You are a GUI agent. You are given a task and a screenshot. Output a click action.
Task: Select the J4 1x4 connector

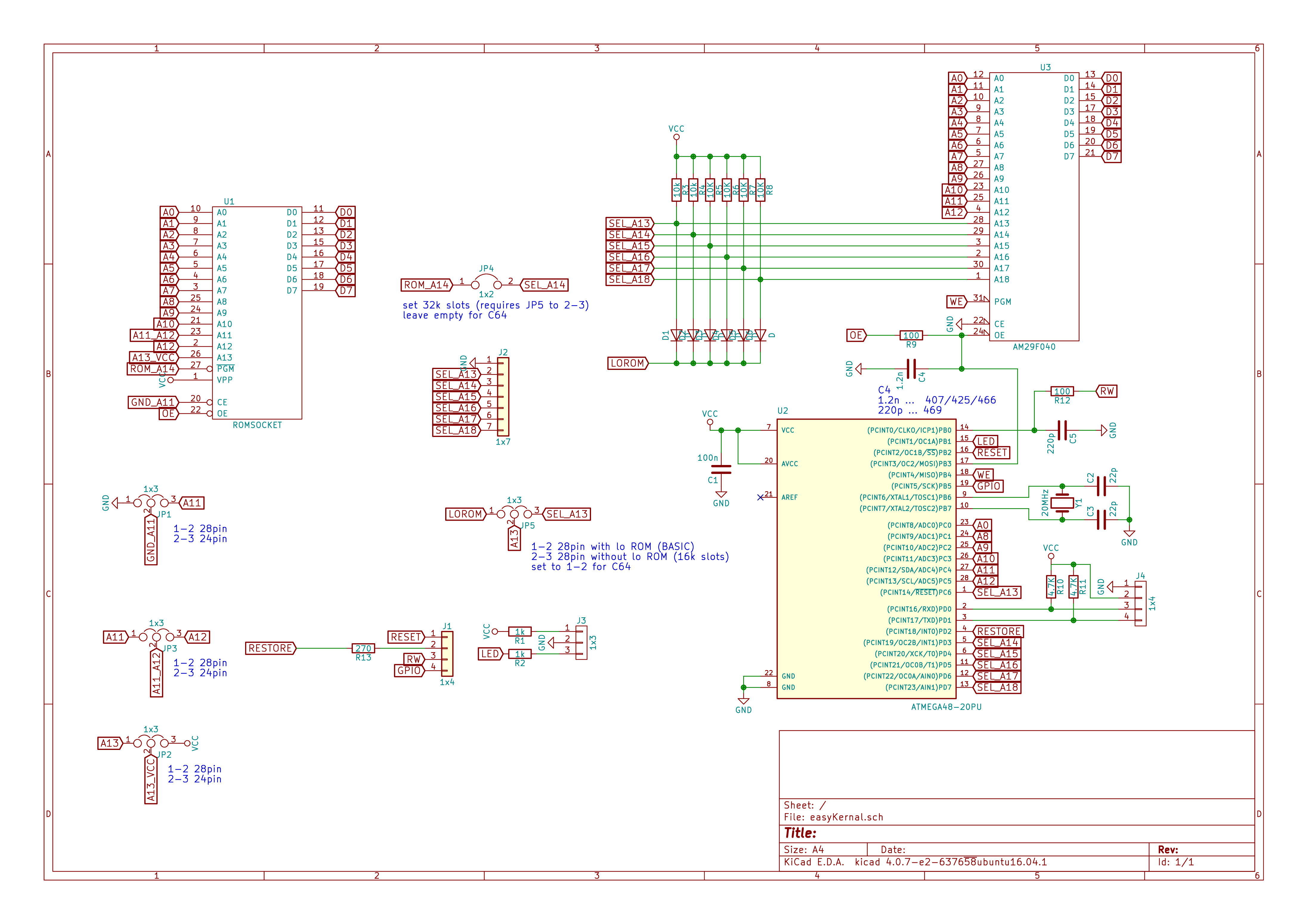pos(1140,603)
